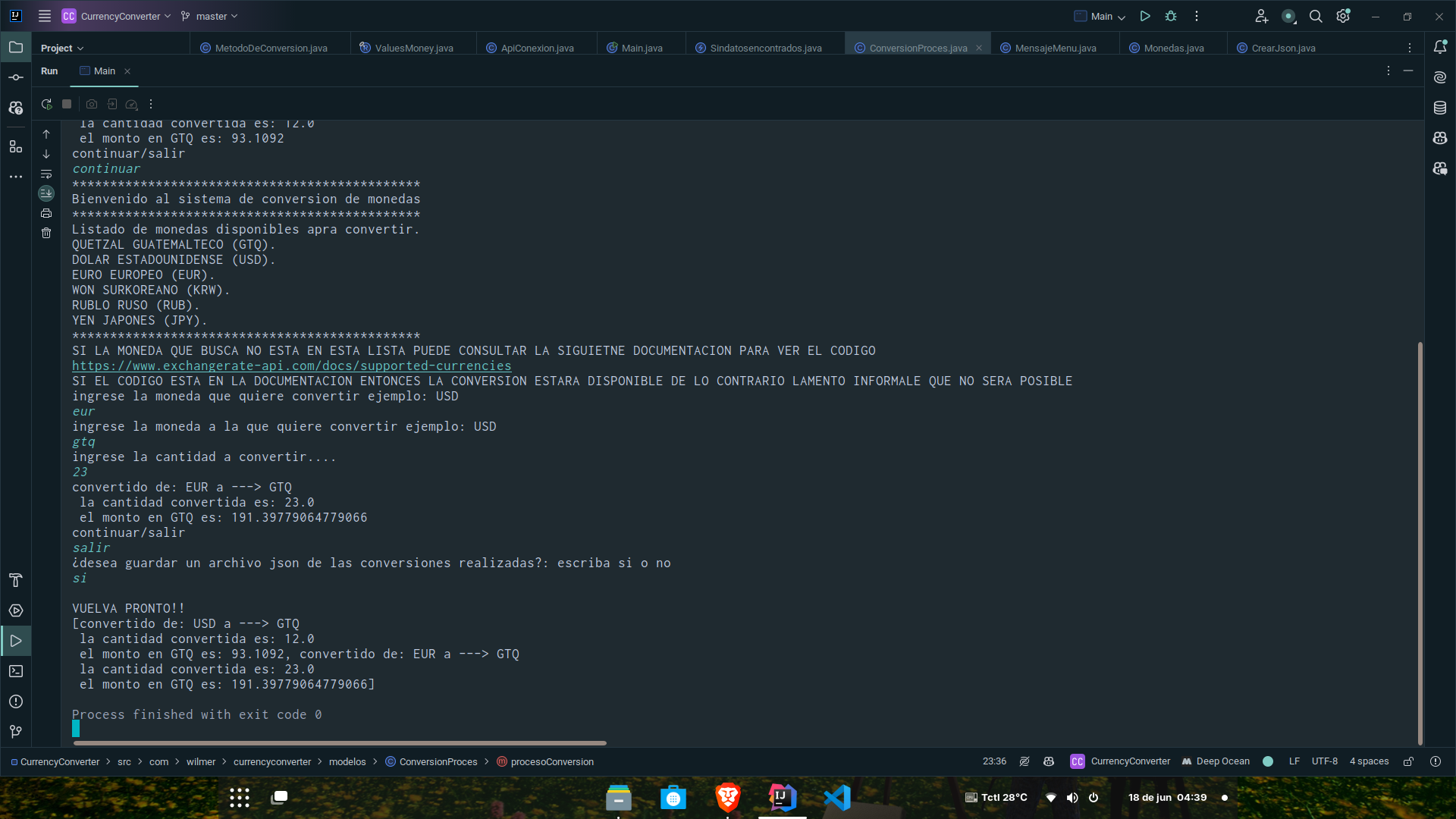Toggle read-only lock in status bar
The image size is (1456, 819).
[x=1408, y=761]
